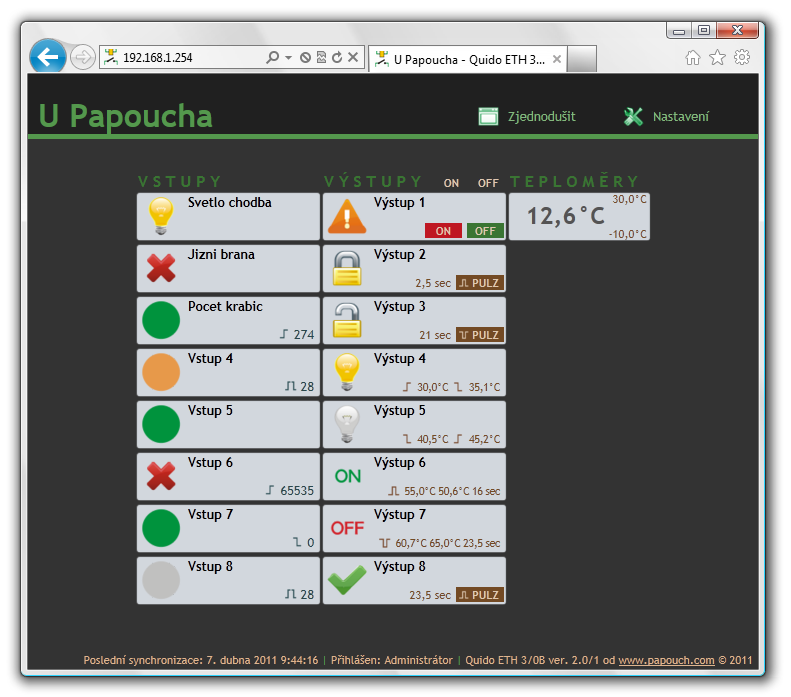Switch Výstup 1 OFF with green button
This screenshot has width=791, height=697.
(485, 230)
